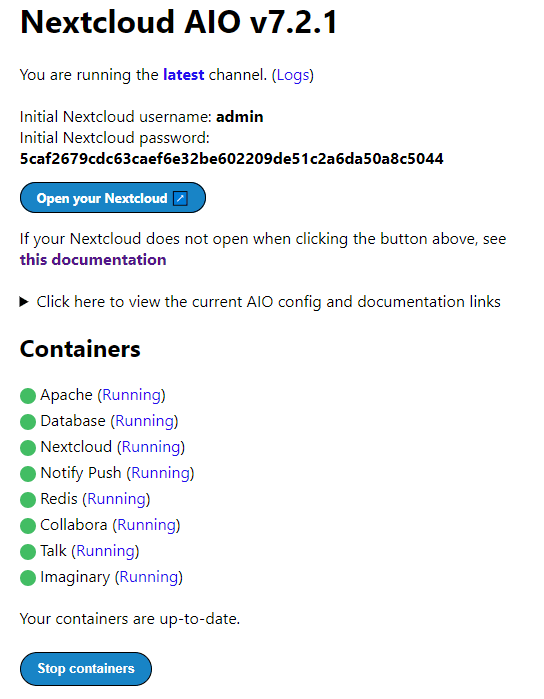Image resolution: width=544 pixels, height=699 pixels.
Task: Click the green status dot beside Talk
Action: pyautogui.click(x=28, y=551)
